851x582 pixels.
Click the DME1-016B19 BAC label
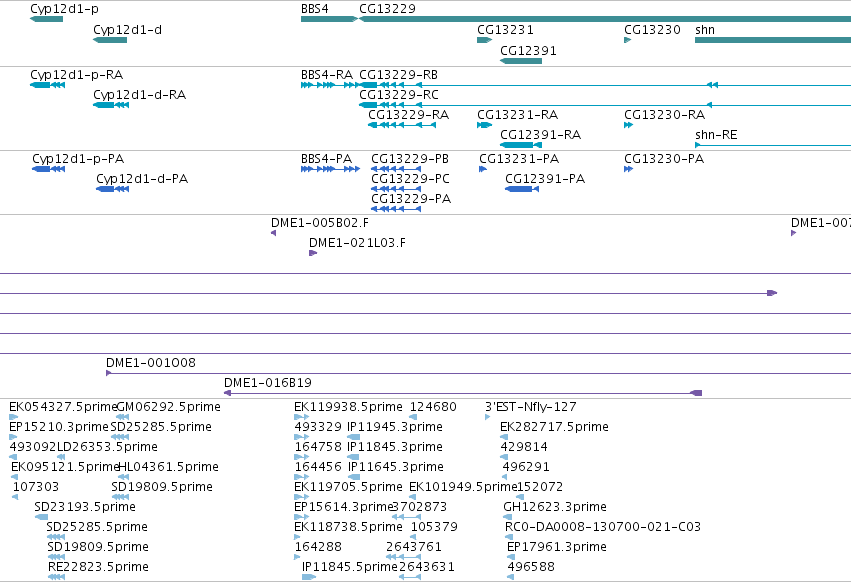(x=268, y=383)
